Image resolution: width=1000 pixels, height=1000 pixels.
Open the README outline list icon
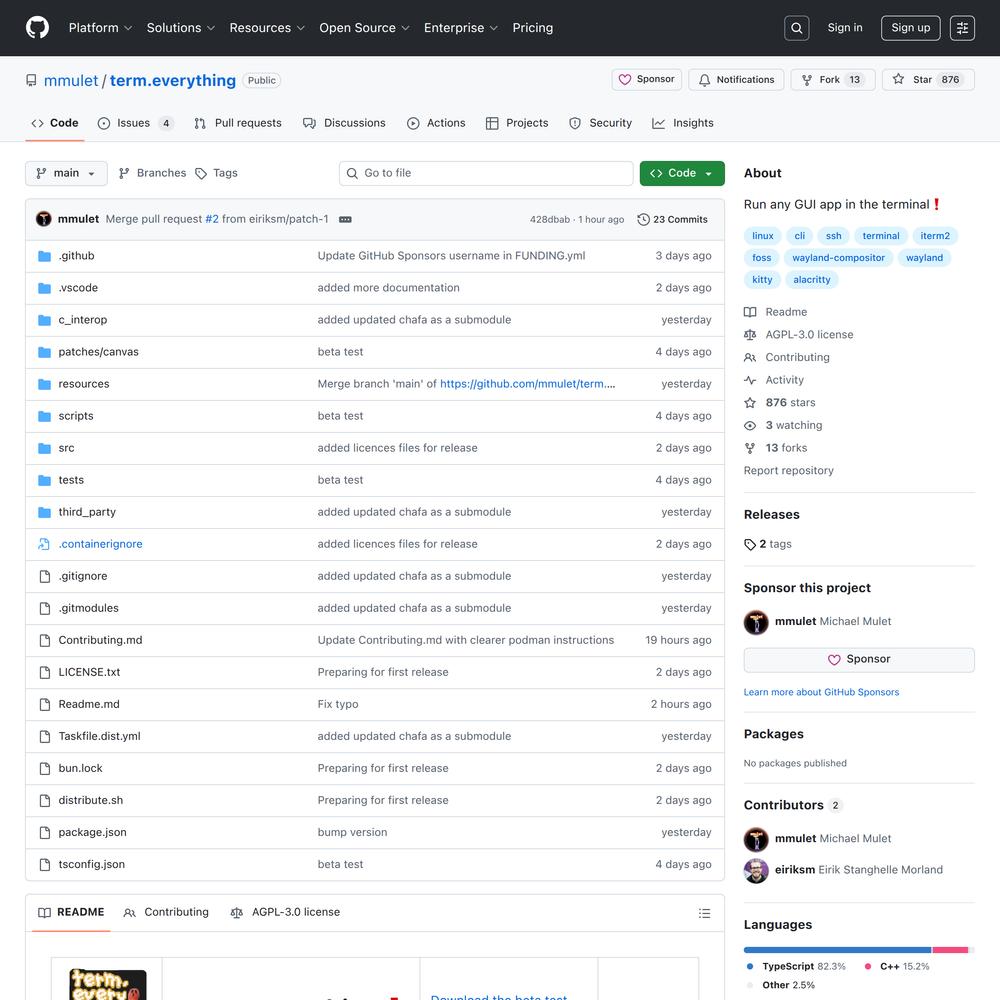(704, 913)
